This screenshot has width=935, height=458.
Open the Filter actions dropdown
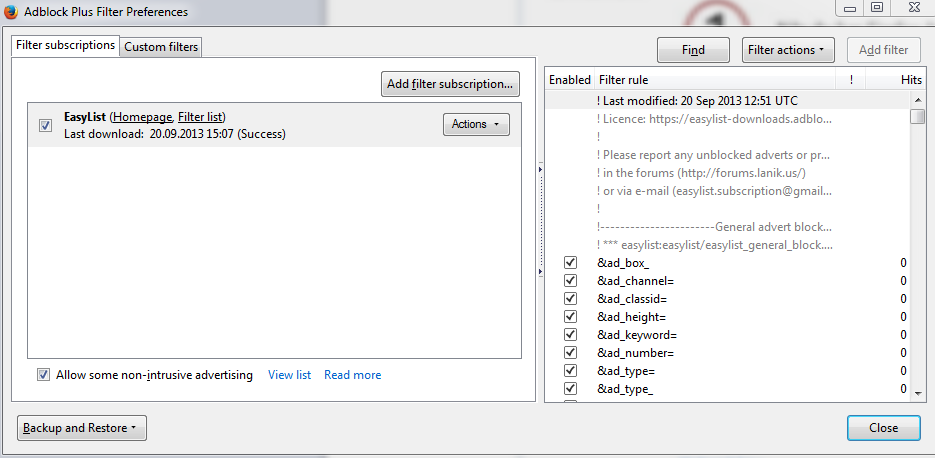tap(788, 50)
